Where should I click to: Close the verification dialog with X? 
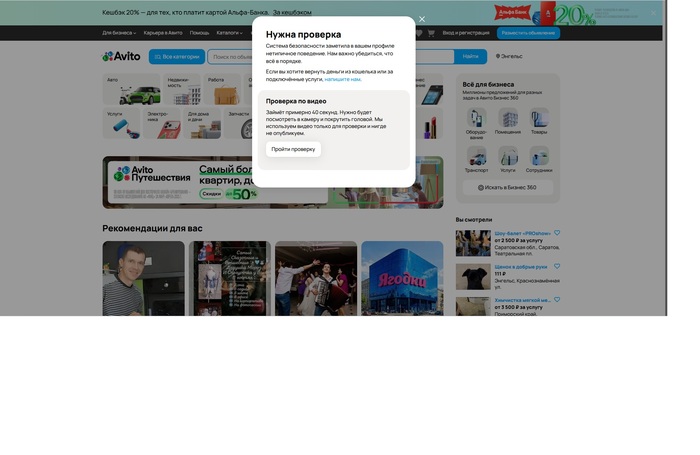(422, 19)
